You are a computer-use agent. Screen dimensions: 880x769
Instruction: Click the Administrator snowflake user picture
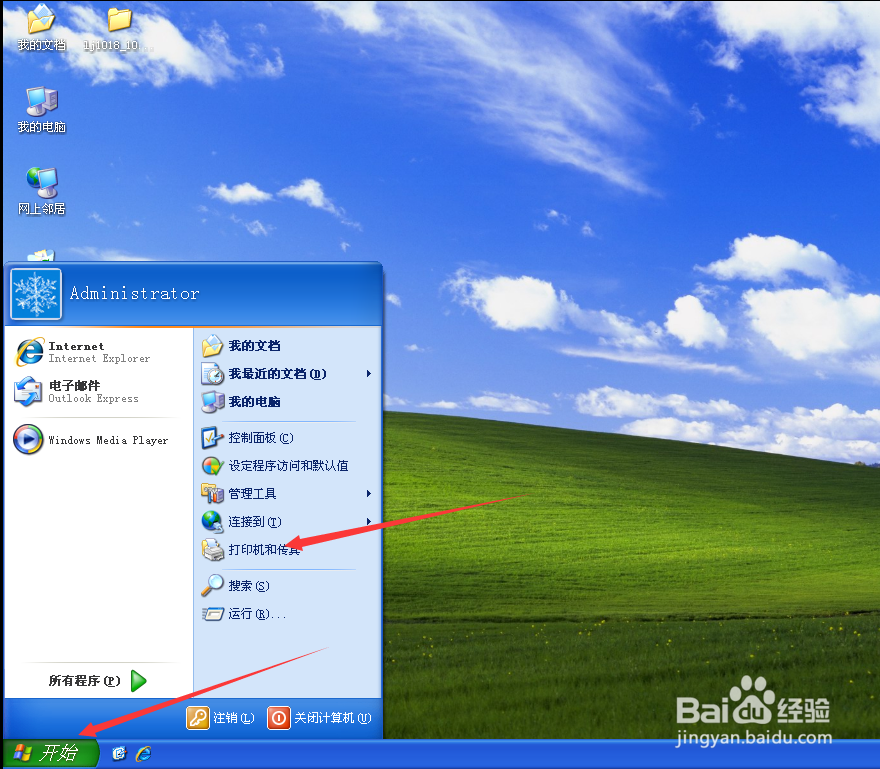pyautogui.click(x=36, y=294)
